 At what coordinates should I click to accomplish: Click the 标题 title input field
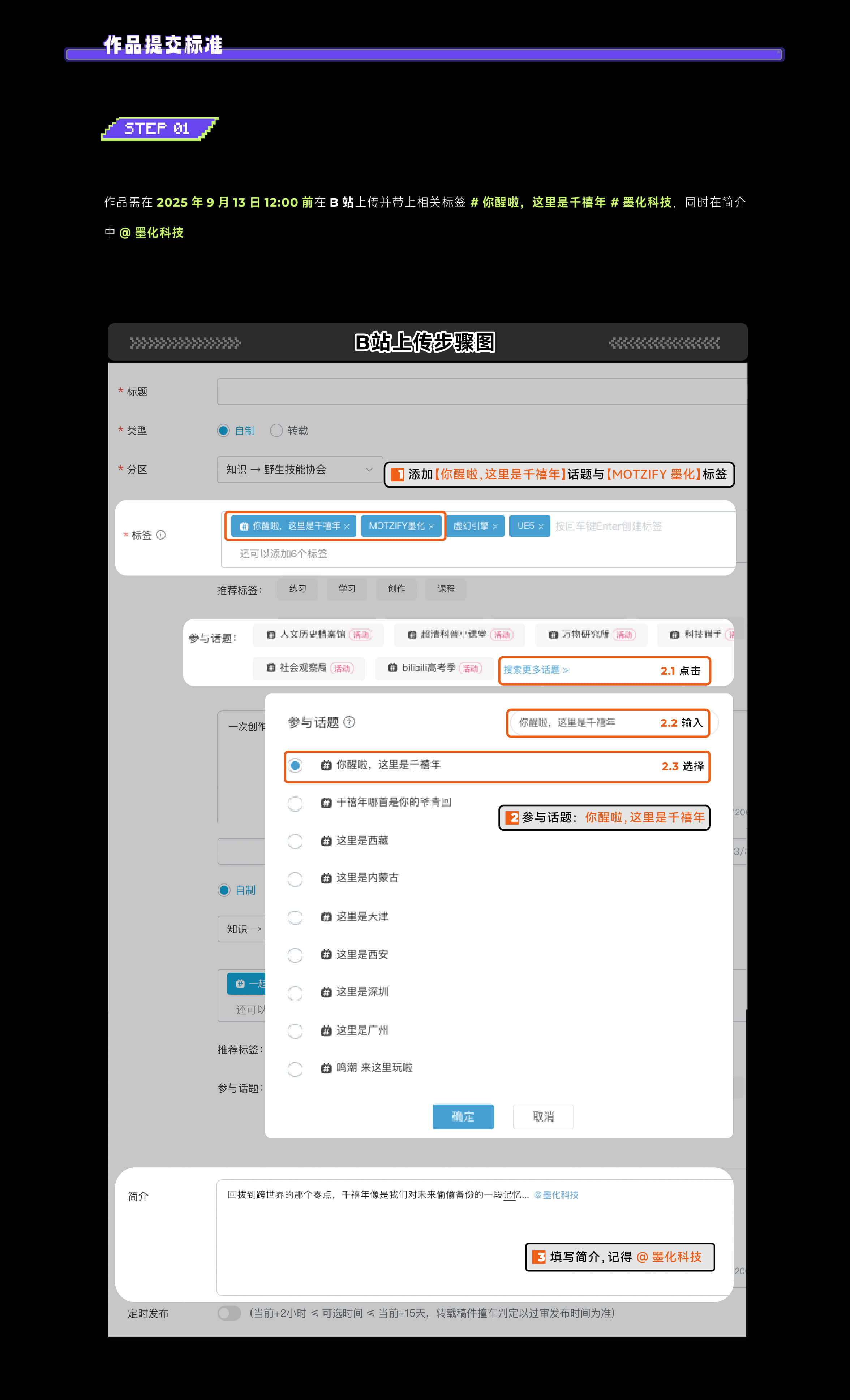point(482,392)
